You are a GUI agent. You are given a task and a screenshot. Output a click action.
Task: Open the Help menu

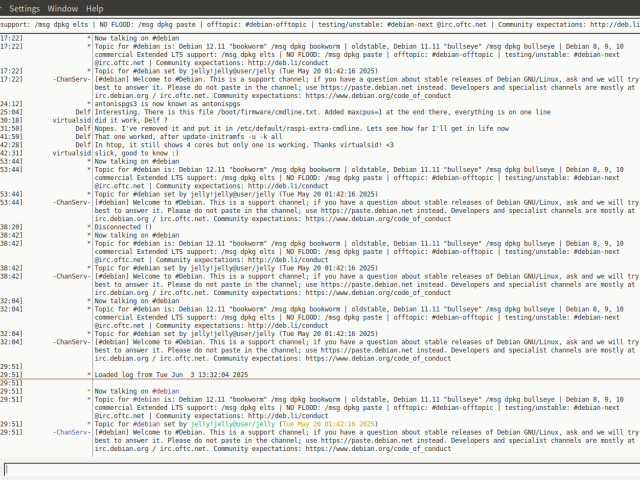click(95, 9)
